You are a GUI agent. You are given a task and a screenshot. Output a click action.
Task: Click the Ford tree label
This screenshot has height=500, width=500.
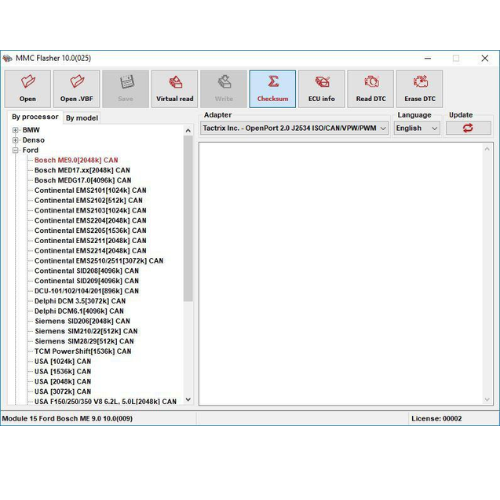pos(30,150)
